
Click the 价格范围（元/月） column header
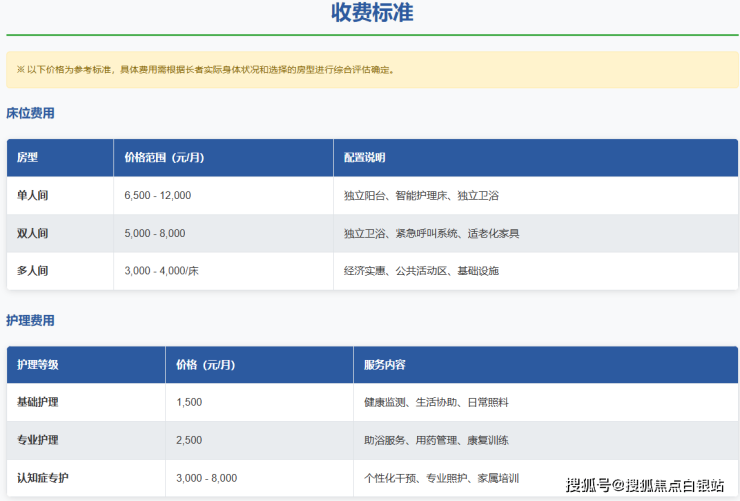[164, 158]
